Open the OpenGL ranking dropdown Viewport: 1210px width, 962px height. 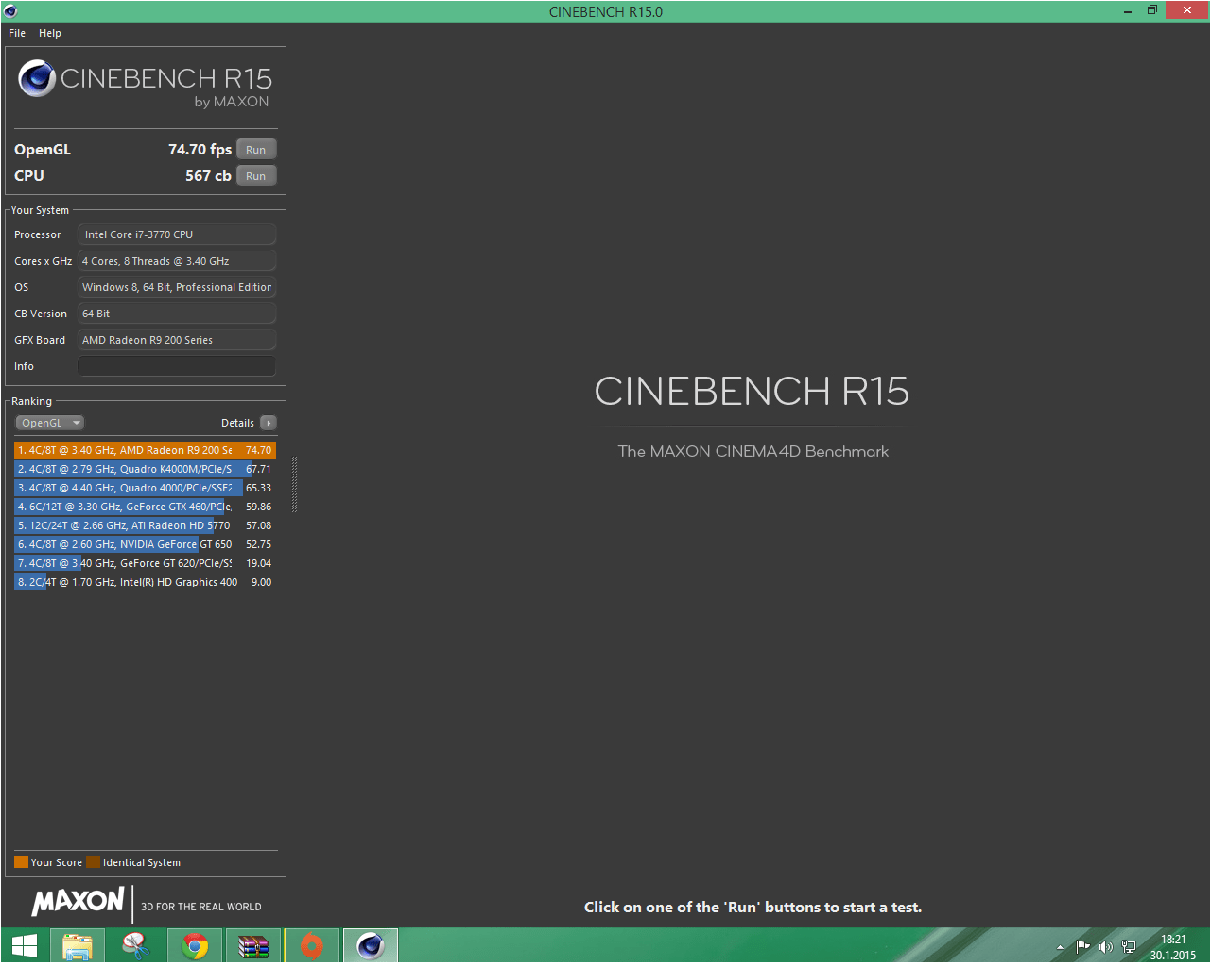(x=49, y=423)
